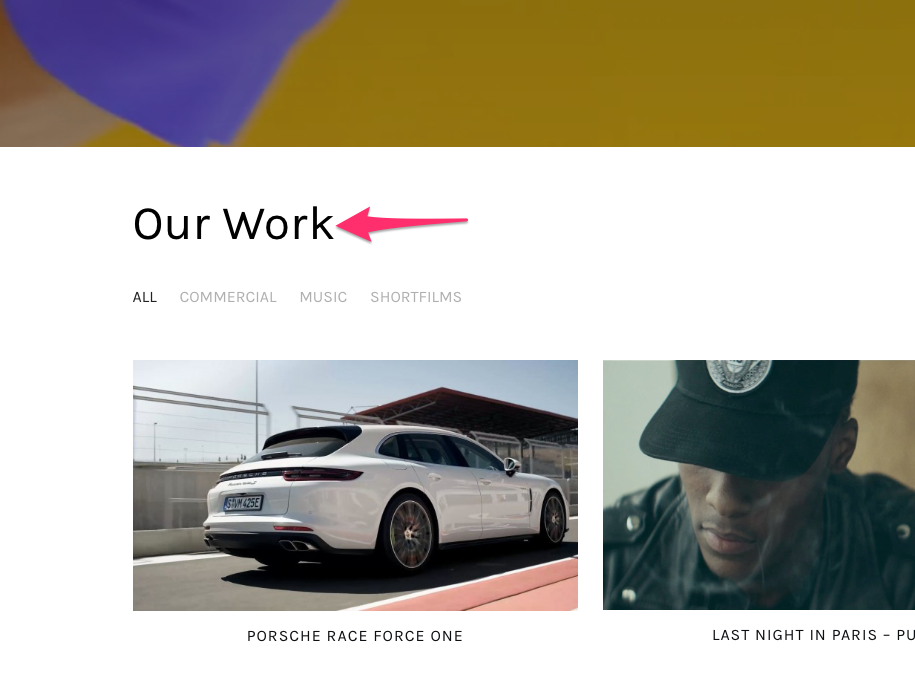Open the Last Night in Paris thumbnail
Screen dimensions: 915x681
(759, 485)
